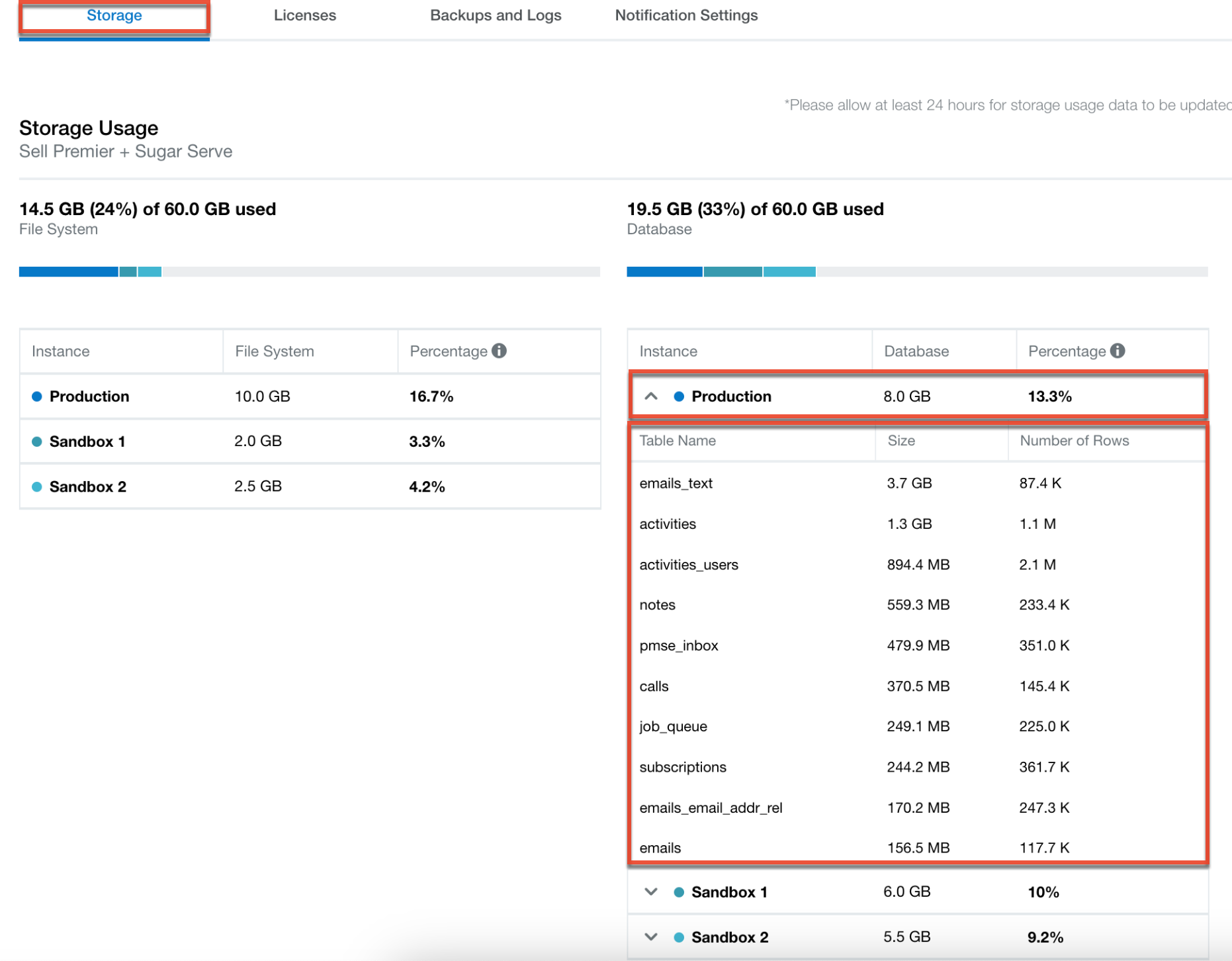
Task: Open the Backups and Logs tab
Action: click(x=496, y=15)
